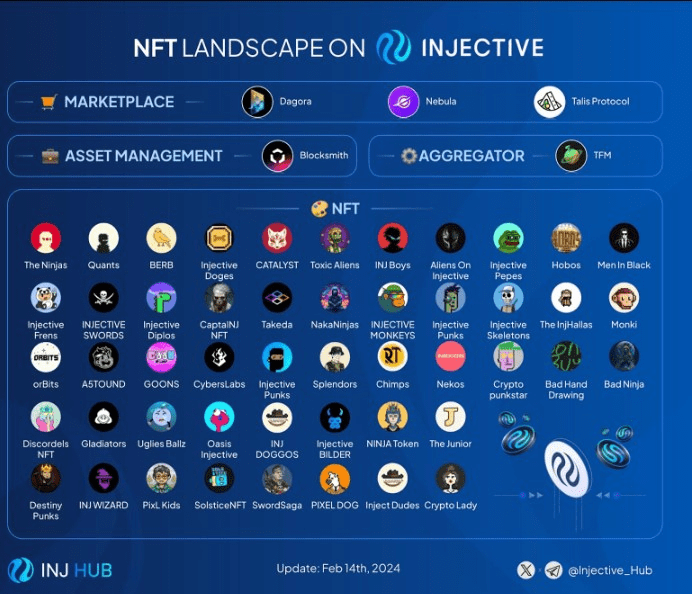Select the Discordels NFT icon
The width and height of the screenshot is (692, 594).
pyautogui.click(x=46, y=417)
